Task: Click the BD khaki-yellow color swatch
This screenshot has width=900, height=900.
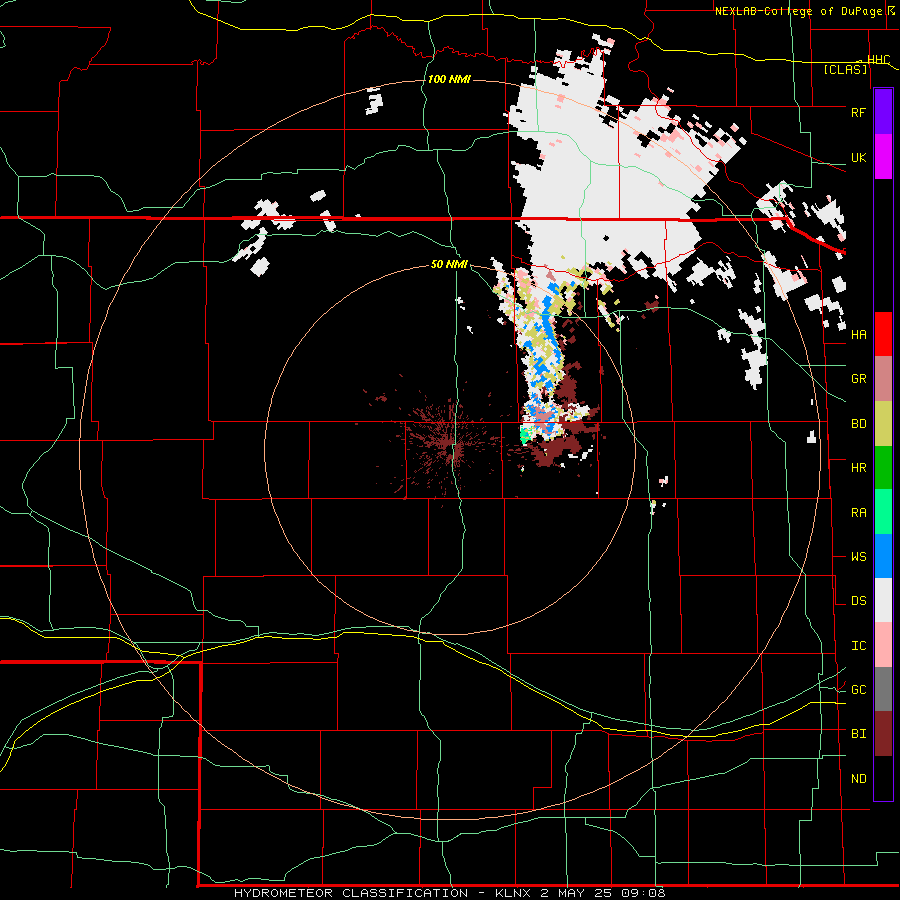Action: [x=883, y=424]
